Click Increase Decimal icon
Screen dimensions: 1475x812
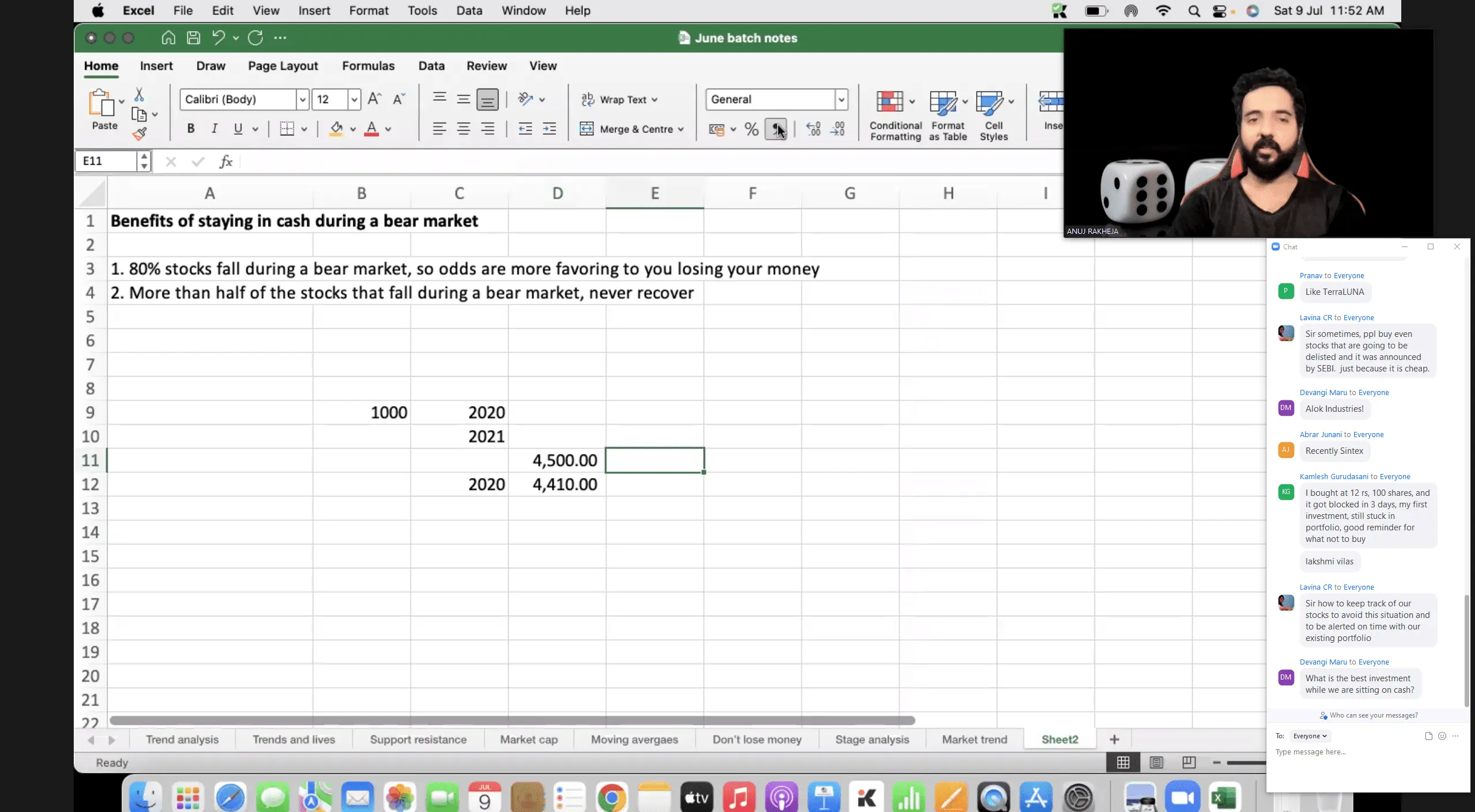813,129
